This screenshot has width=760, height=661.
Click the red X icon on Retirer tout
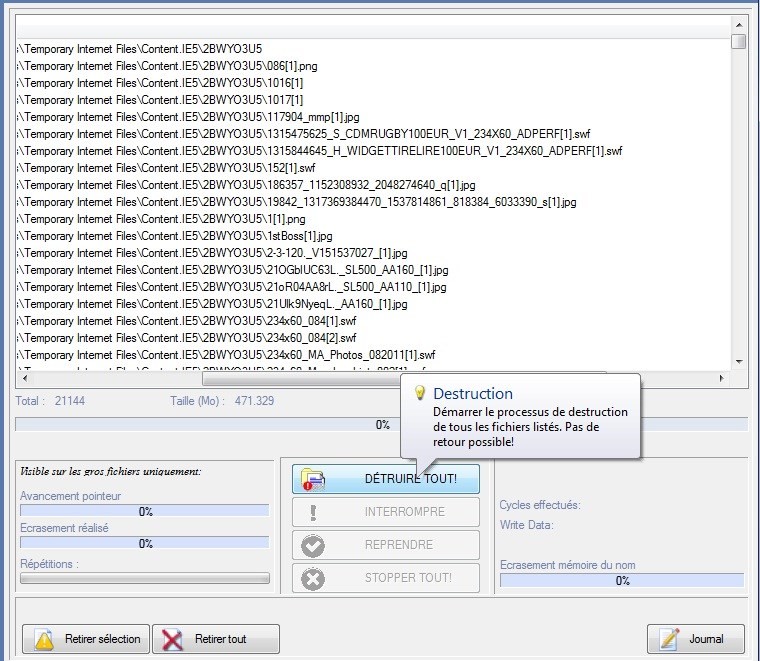174,639
